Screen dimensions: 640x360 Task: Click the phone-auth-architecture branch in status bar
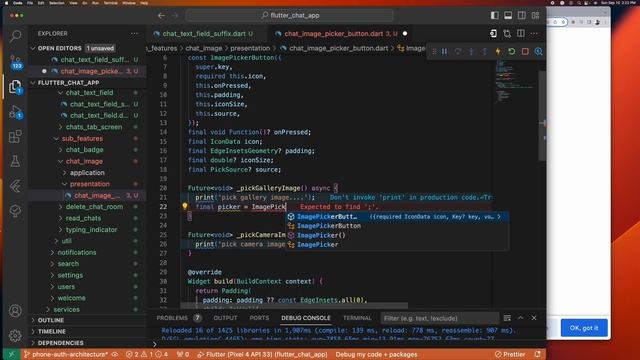67,354
